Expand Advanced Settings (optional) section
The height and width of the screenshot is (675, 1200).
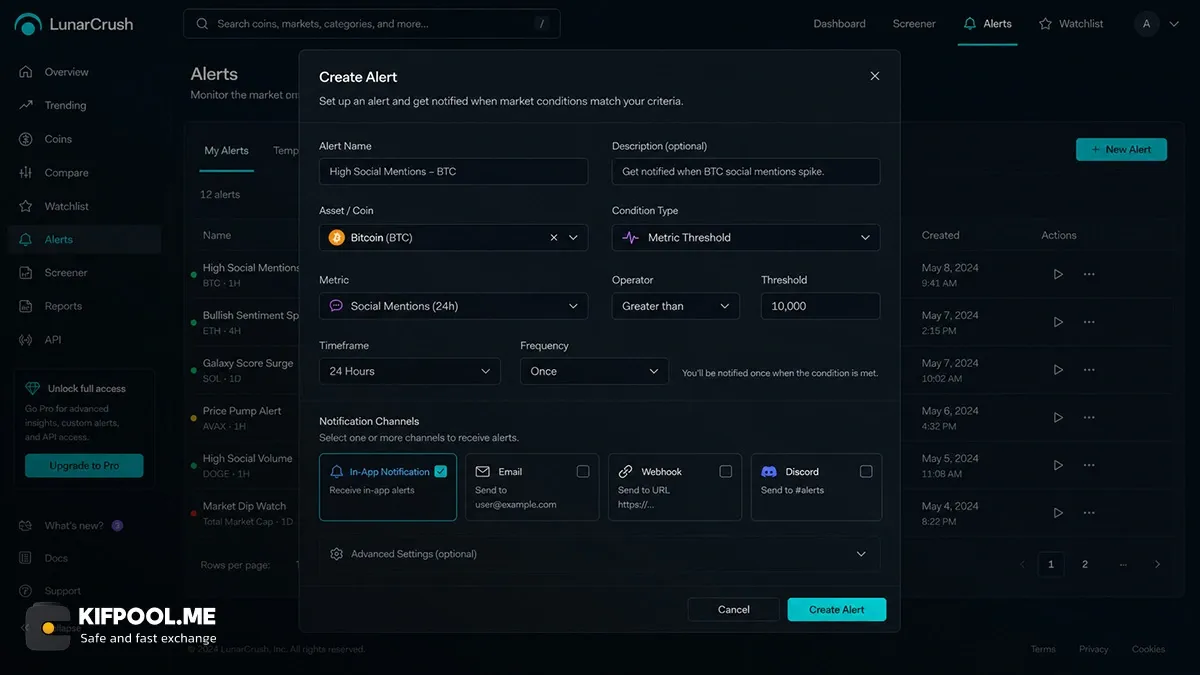coord(600,554)
